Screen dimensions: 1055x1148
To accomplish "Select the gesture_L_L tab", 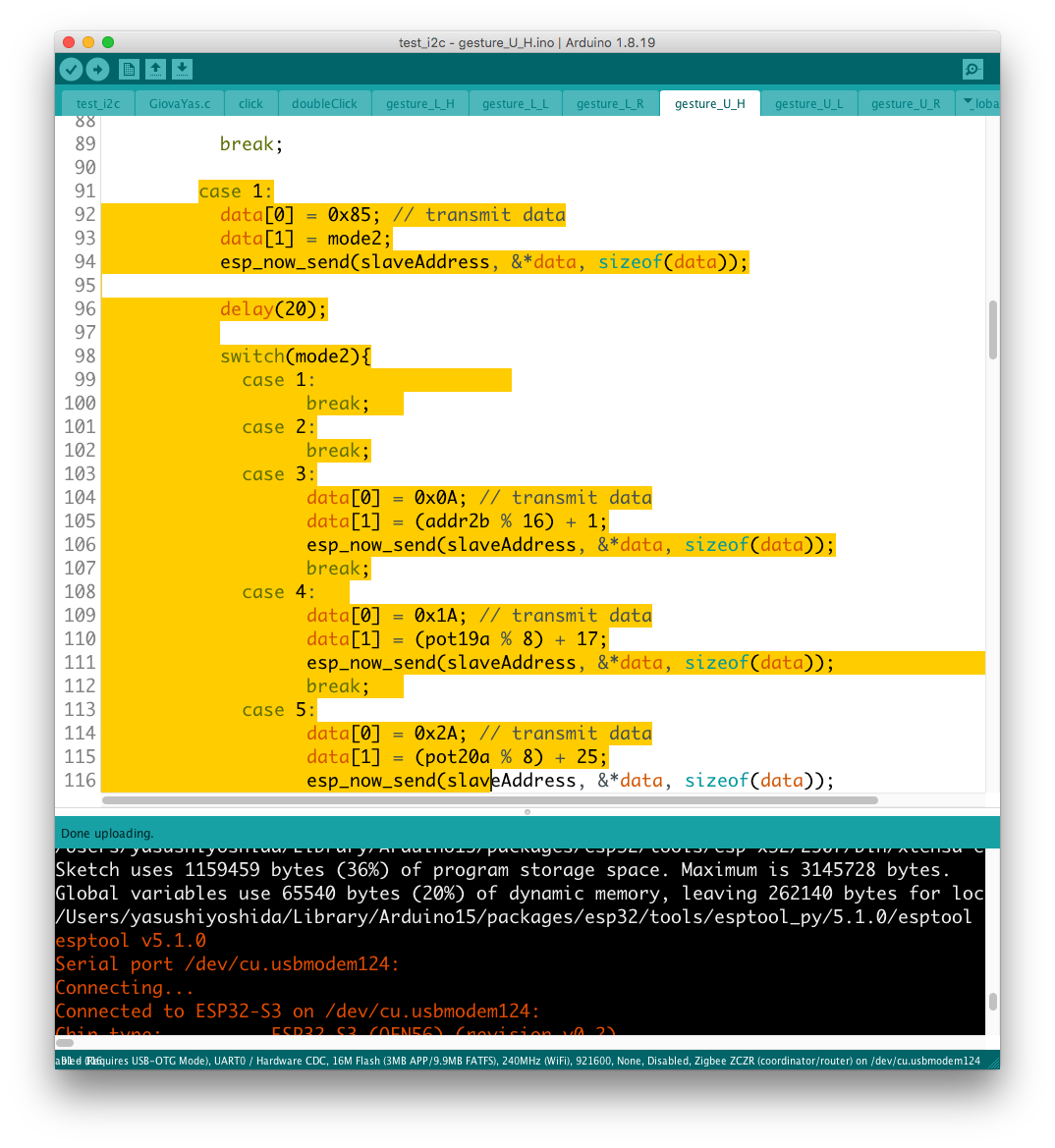I will click(515, 103).
